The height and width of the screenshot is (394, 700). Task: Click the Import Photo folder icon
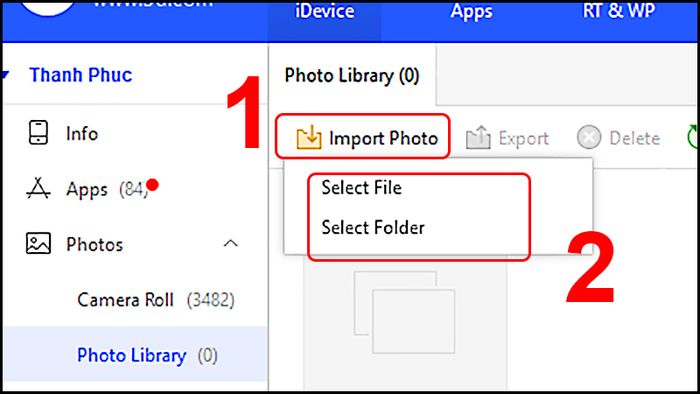[308, 137]
